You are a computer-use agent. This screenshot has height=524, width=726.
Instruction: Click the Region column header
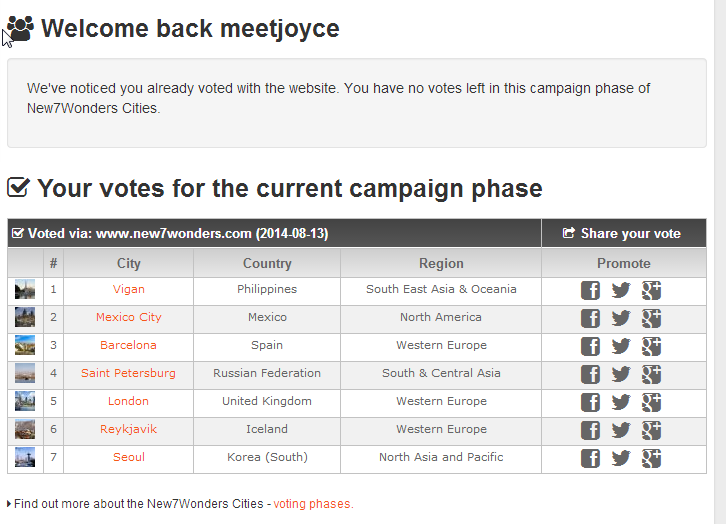pos(441,263)
